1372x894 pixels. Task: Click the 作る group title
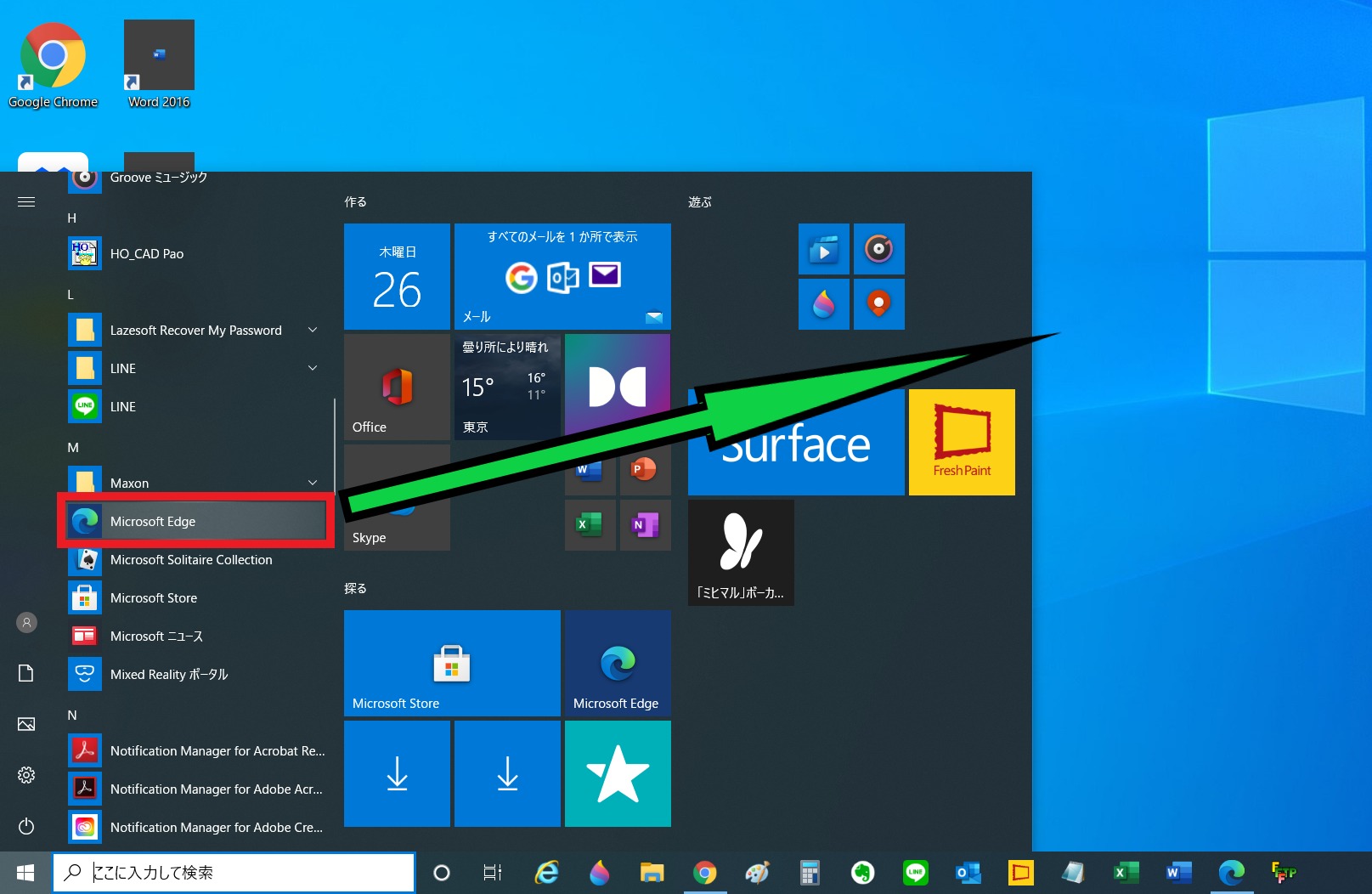coord(355,202)
